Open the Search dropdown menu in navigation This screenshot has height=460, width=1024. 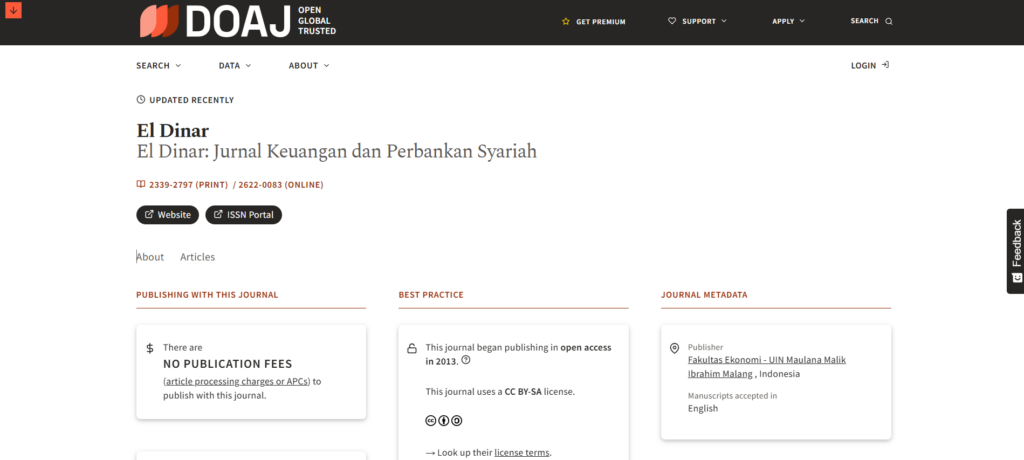pyautogui.click(x=159, y=65)
